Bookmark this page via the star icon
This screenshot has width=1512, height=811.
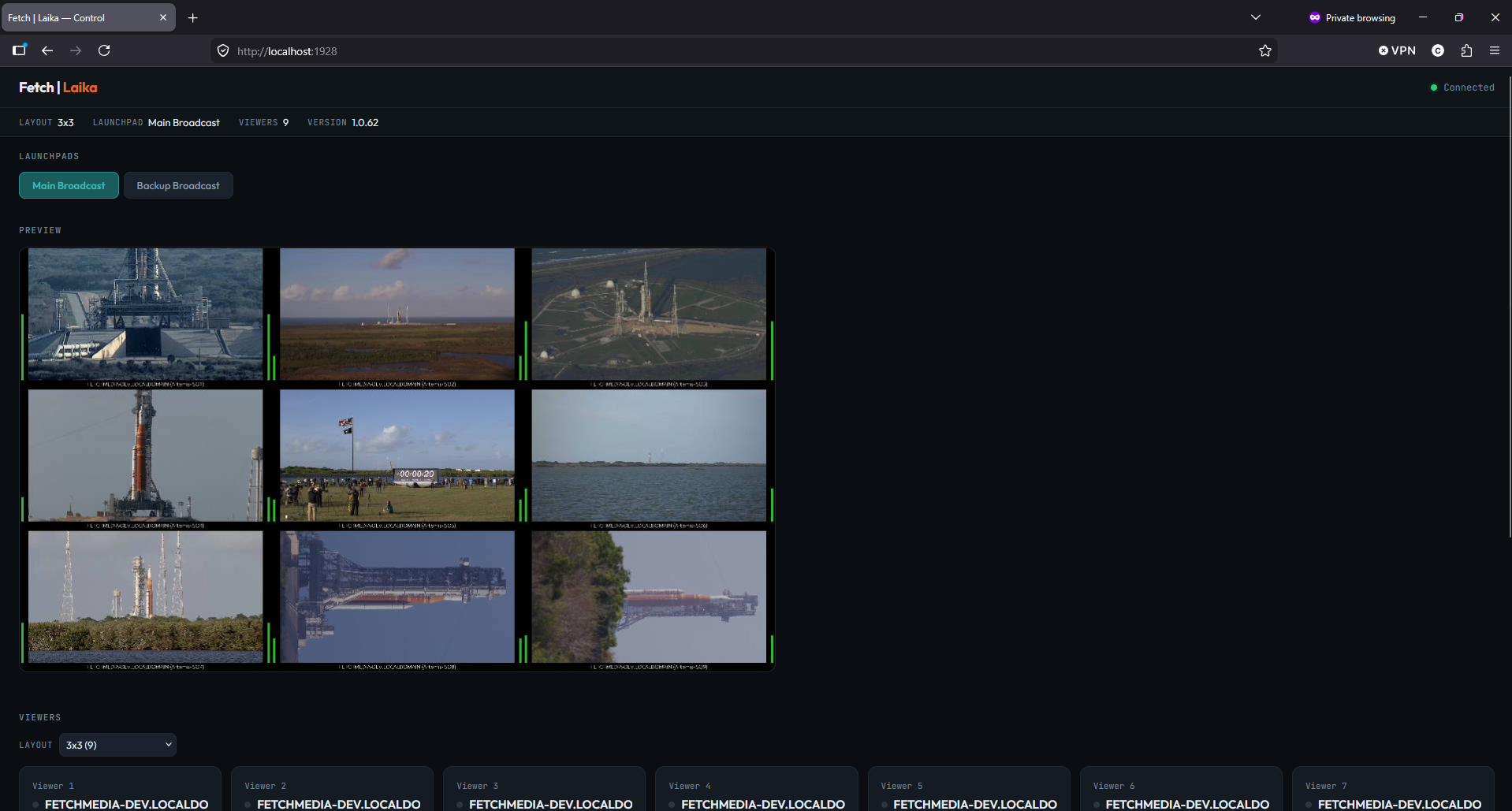[1265, 50]
